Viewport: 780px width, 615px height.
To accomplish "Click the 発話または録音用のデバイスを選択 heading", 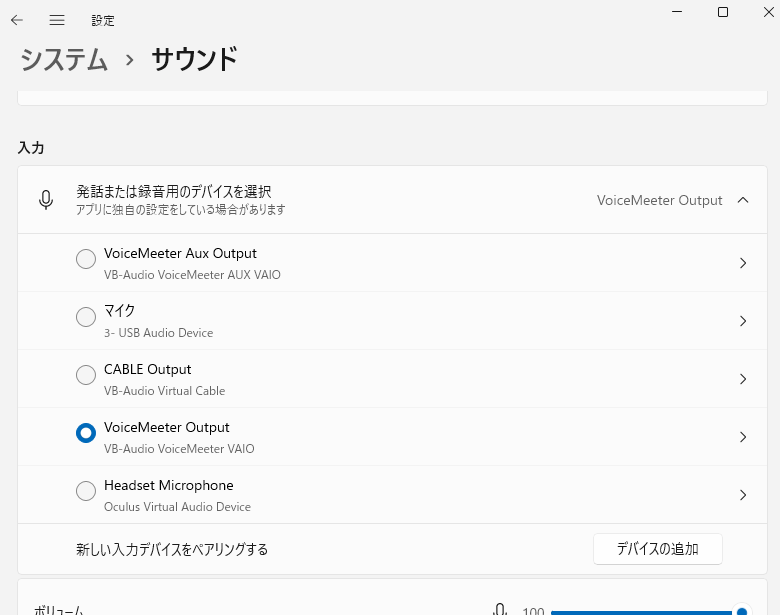I will click(x=174, y=192).
